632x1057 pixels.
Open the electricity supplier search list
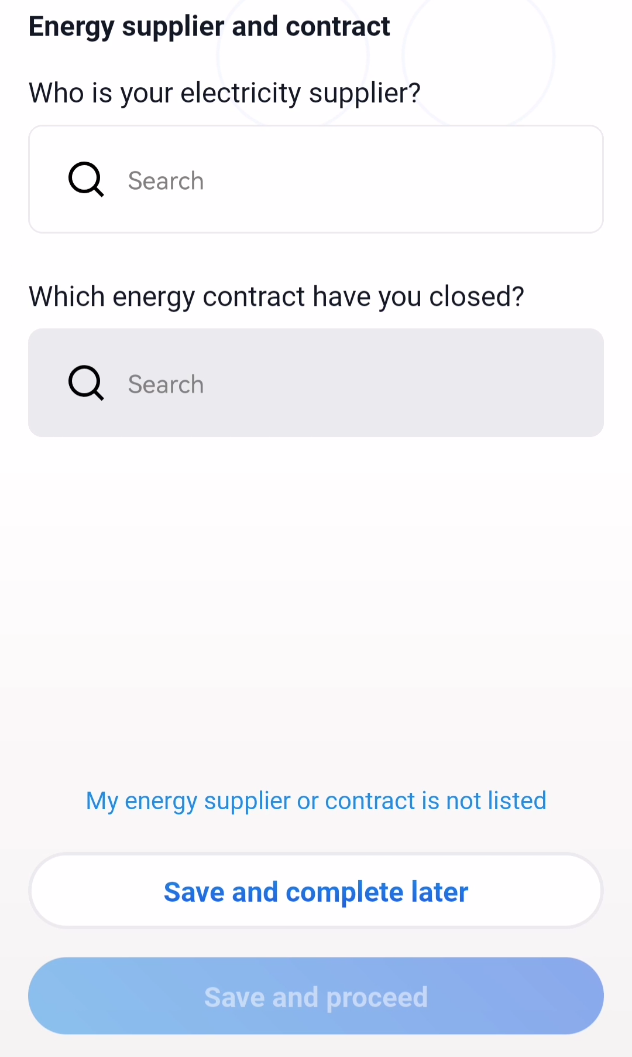pyautogui.click(x=315, y=179)
